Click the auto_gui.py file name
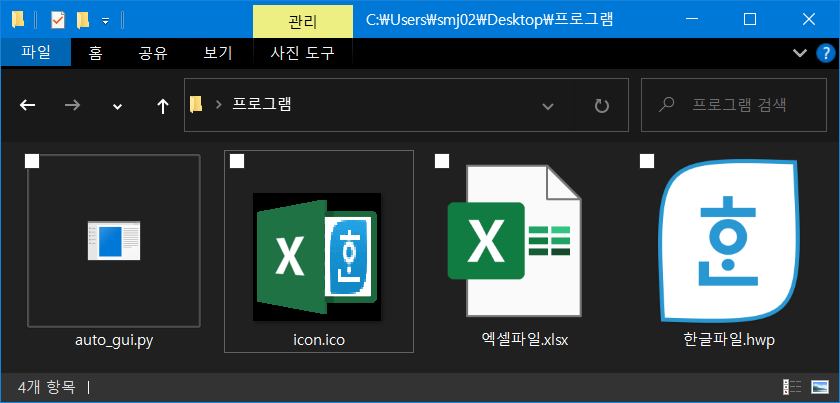 coord(114,340)
